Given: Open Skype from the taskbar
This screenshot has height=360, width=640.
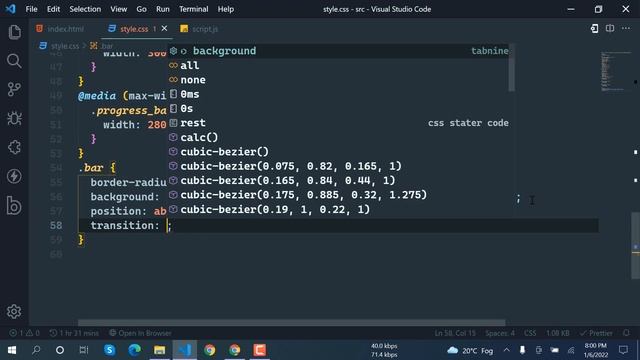Looking at the screenshot, I should pos(109,350).
